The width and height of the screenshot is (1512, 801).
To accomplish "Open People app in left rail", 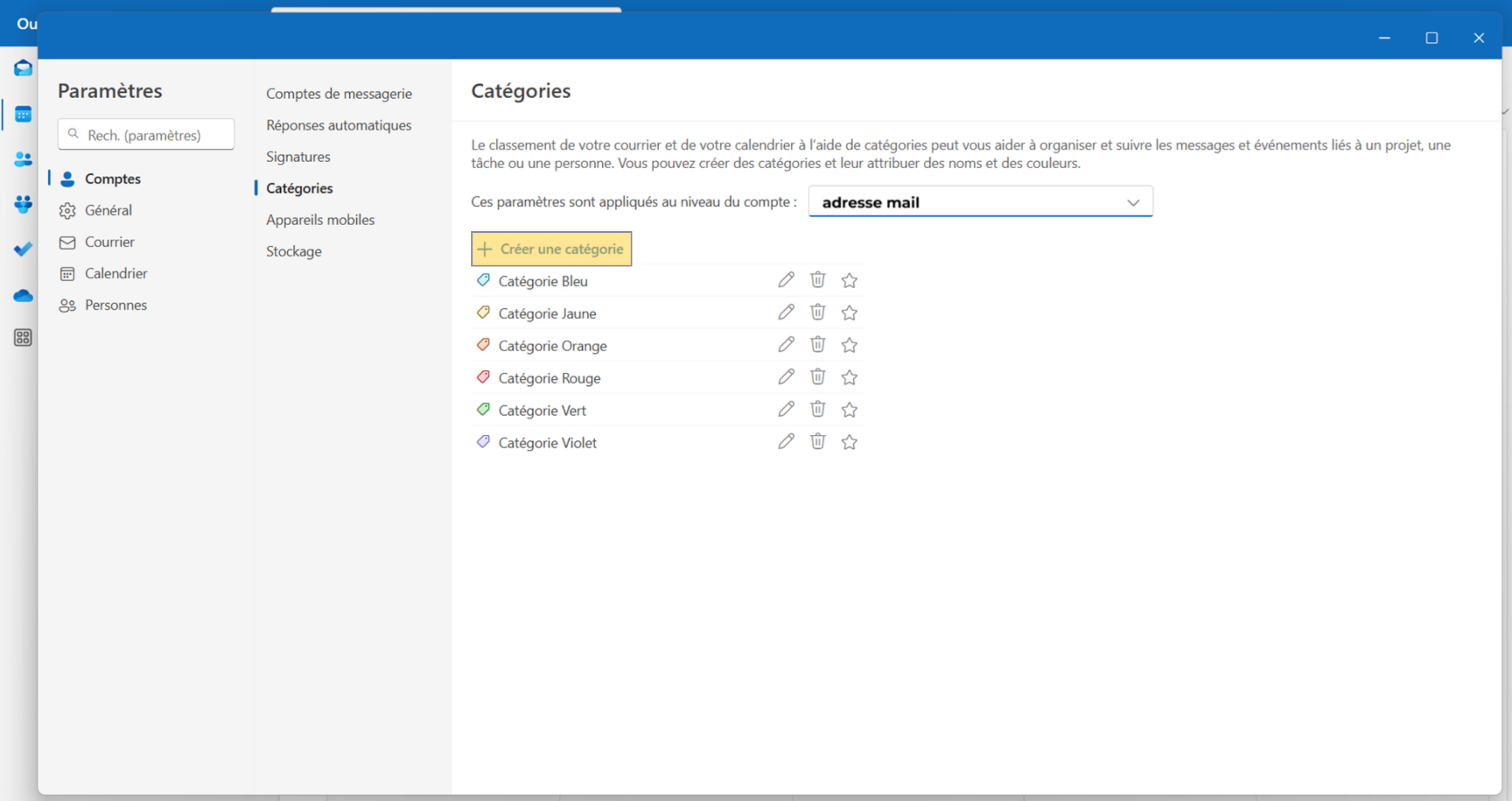I will point(23,159).
